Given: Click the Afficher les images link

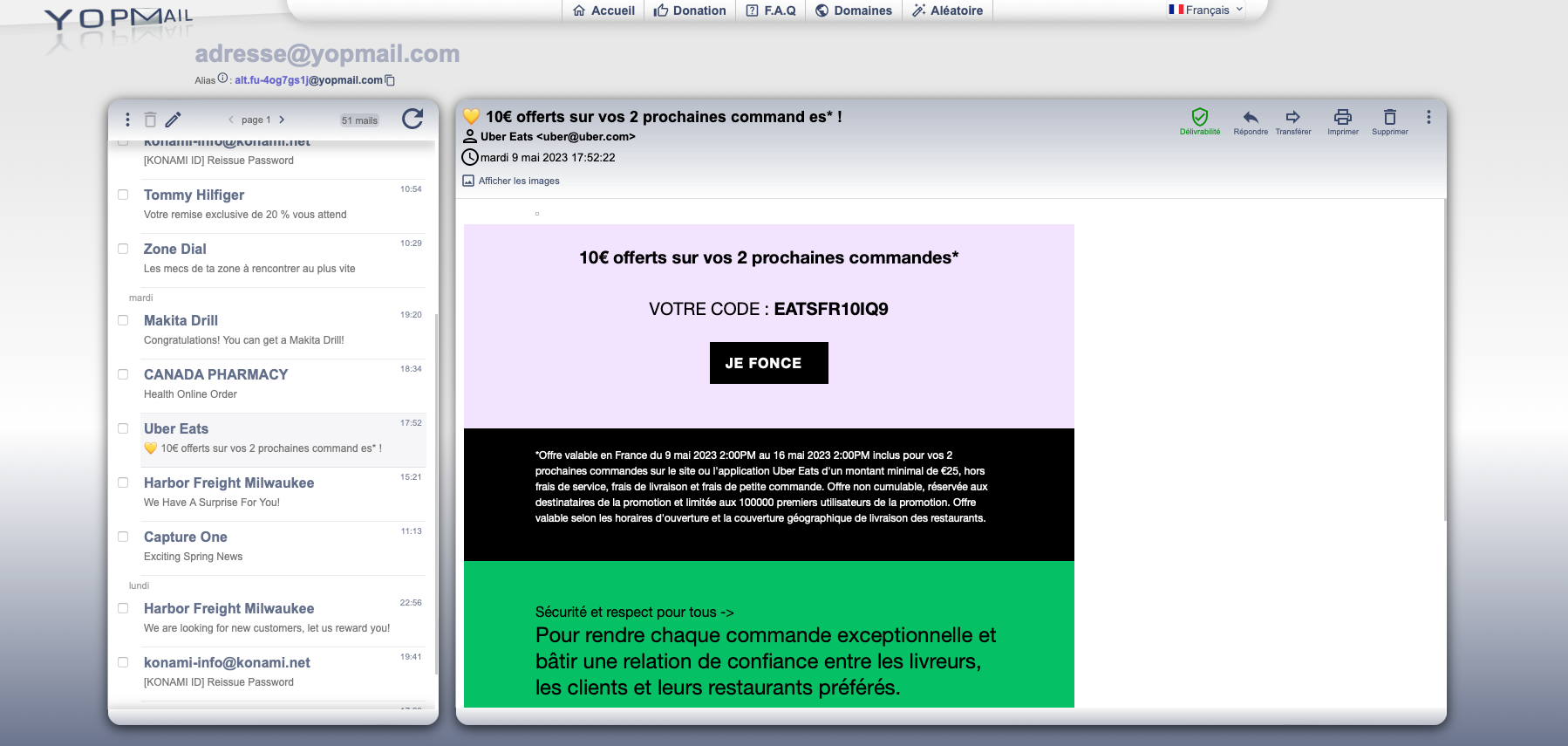Looking at the screenshot, I should point(519,181).
